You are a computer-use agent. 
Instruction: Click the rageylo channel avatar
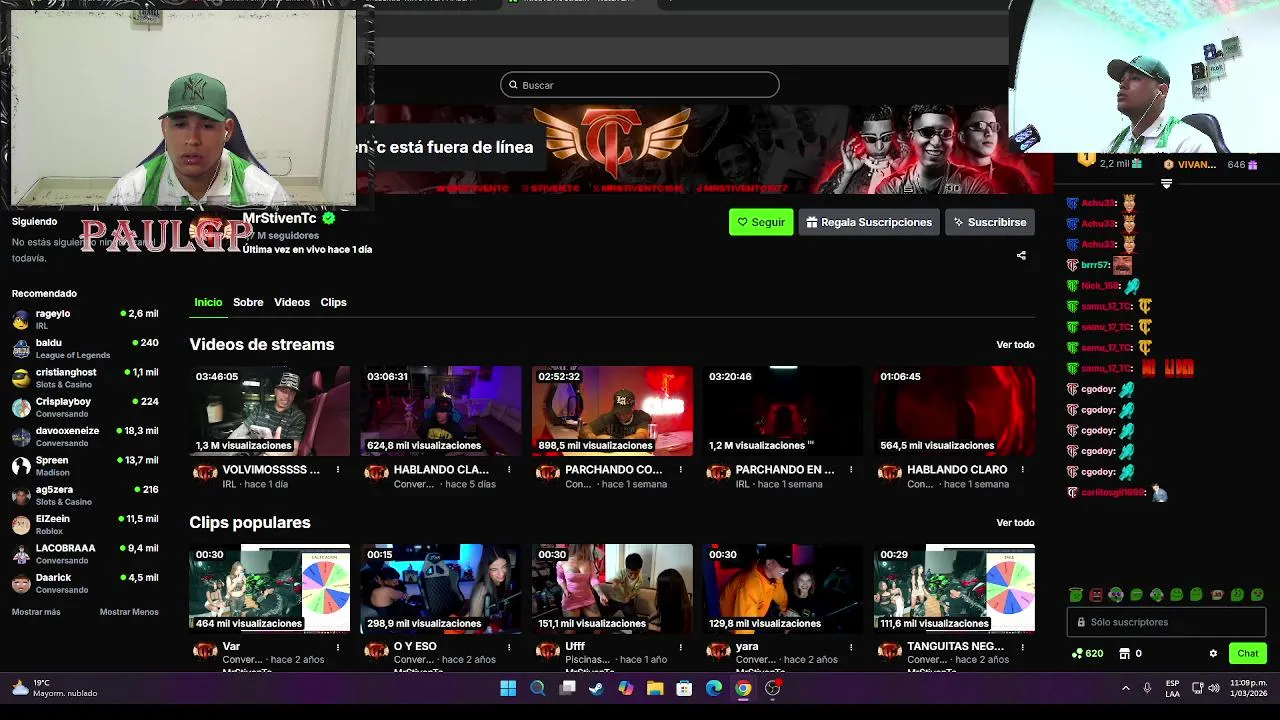coord(21,320)
